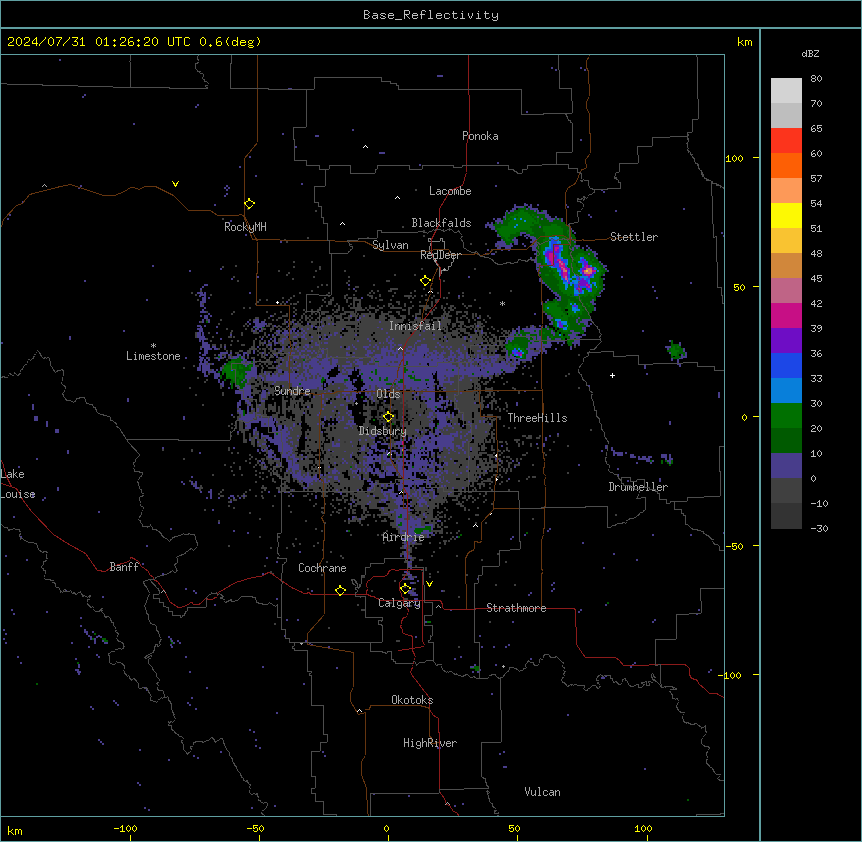The height and width of the screenshot is (842, 862).
Task: Pick the bright green swatch between 30 and 20
Action: click(x=786, y=416)
